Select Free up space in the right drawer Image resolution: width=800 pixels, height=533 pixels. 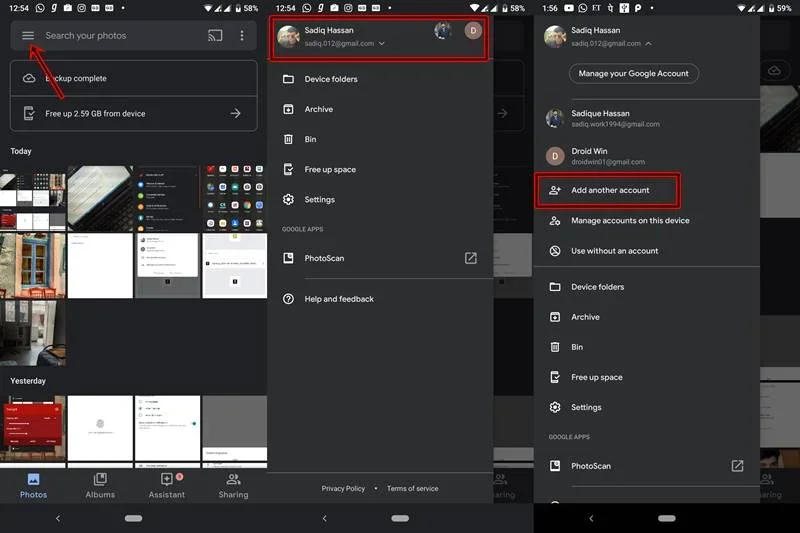pos(646,377)
